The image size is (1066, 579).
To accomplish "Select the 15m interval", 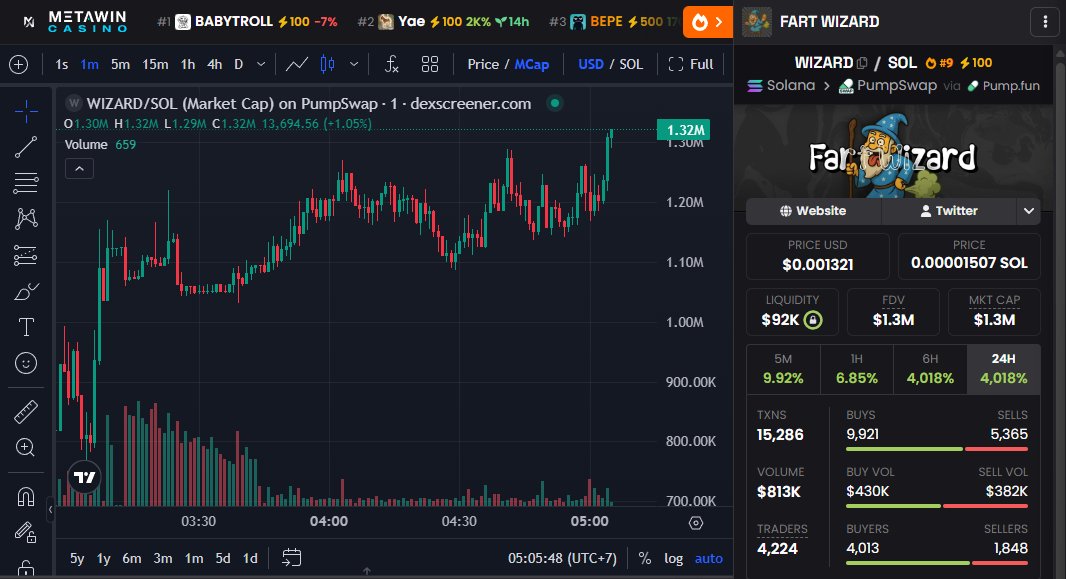I will click(x=155, y=65).
